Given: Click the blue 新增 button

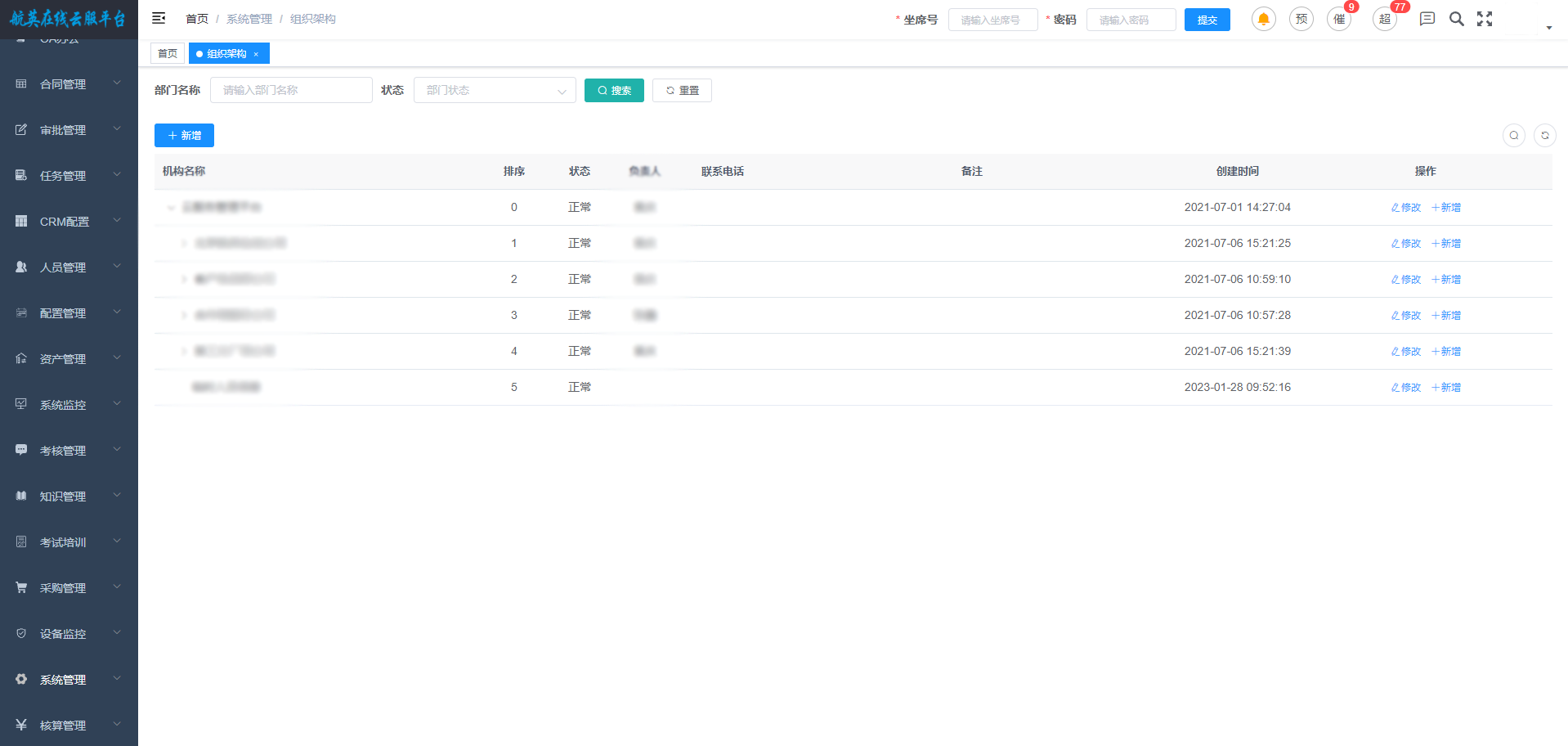Looking at the screenshot, I should 184,136.
